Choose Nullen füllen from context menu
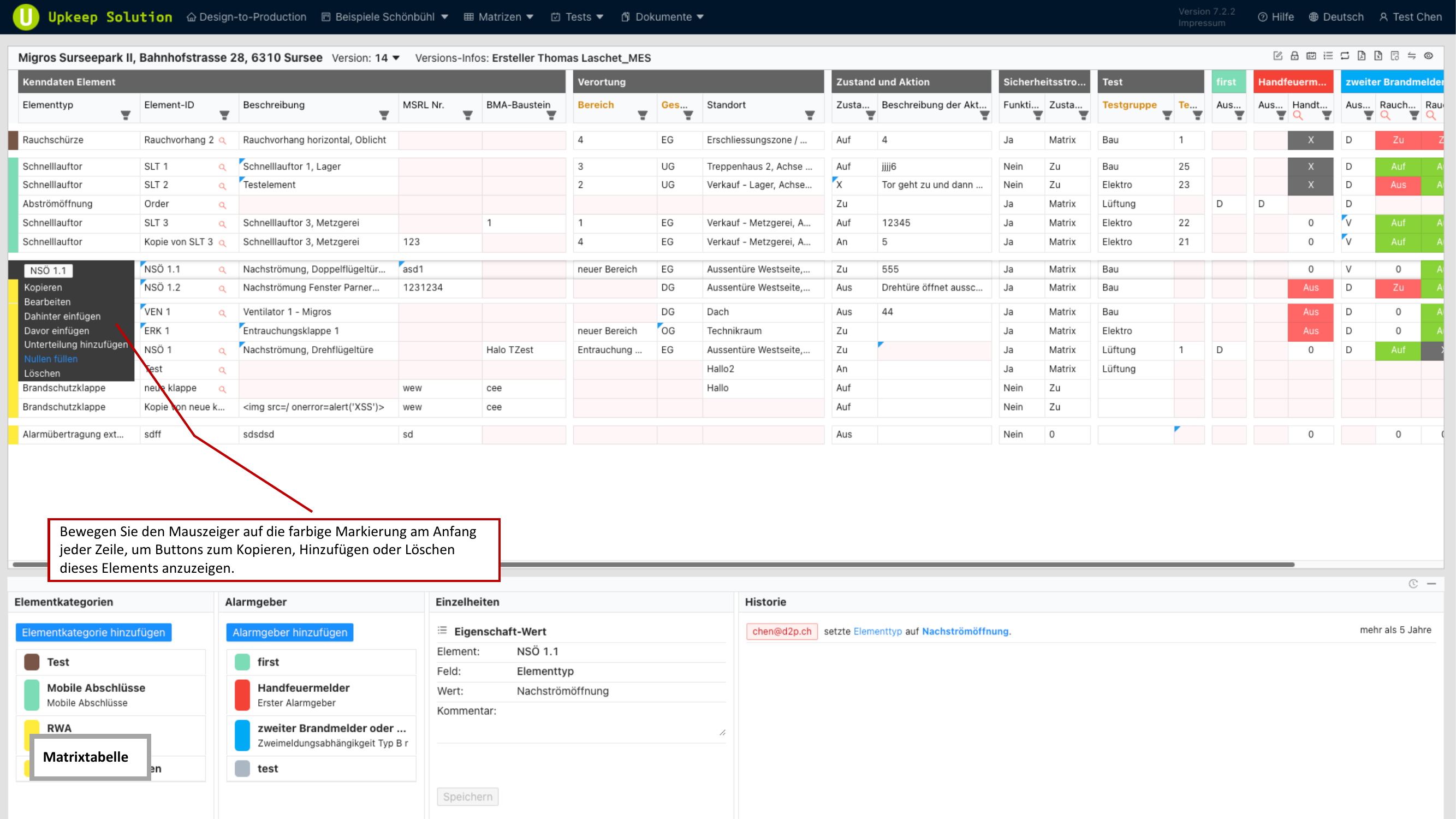Viewport: 1456px width, 819px height. (x=51, y=359)
